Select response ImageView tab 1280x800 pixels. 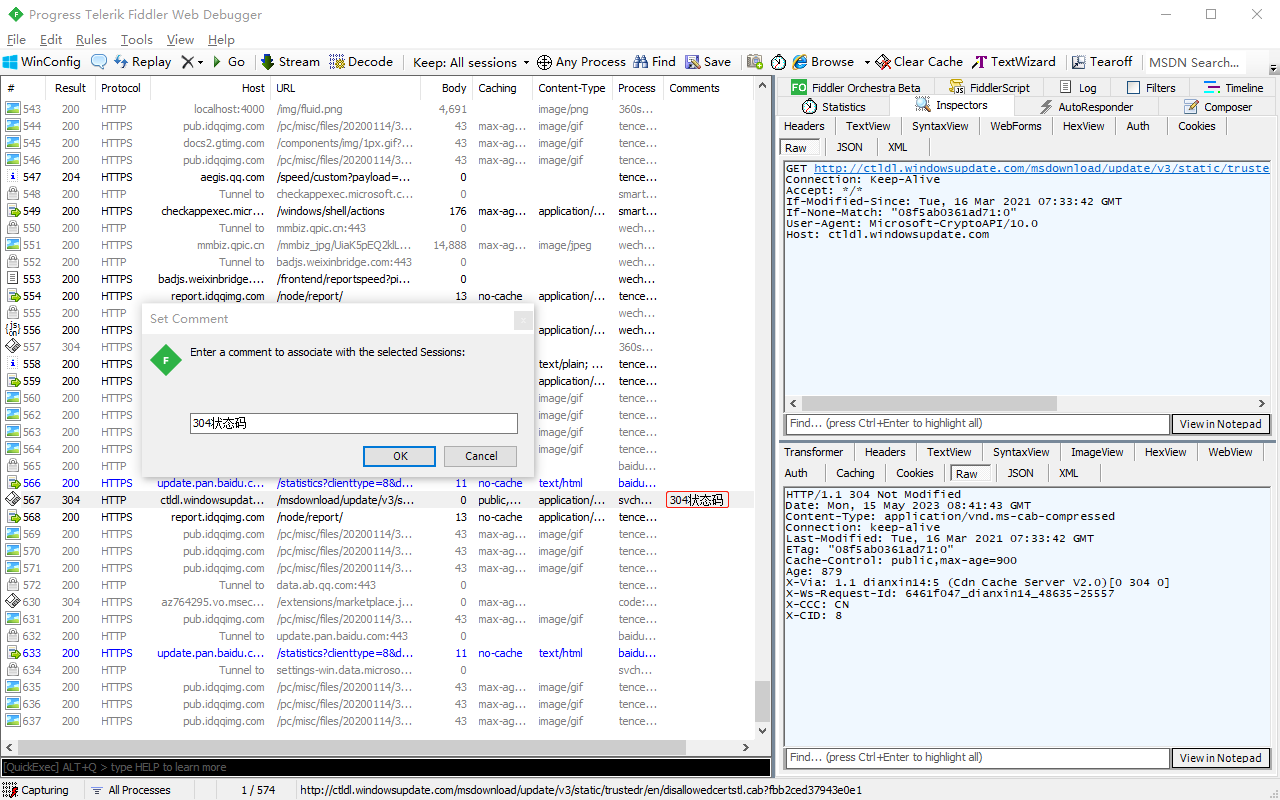(x=1098, y=452)
